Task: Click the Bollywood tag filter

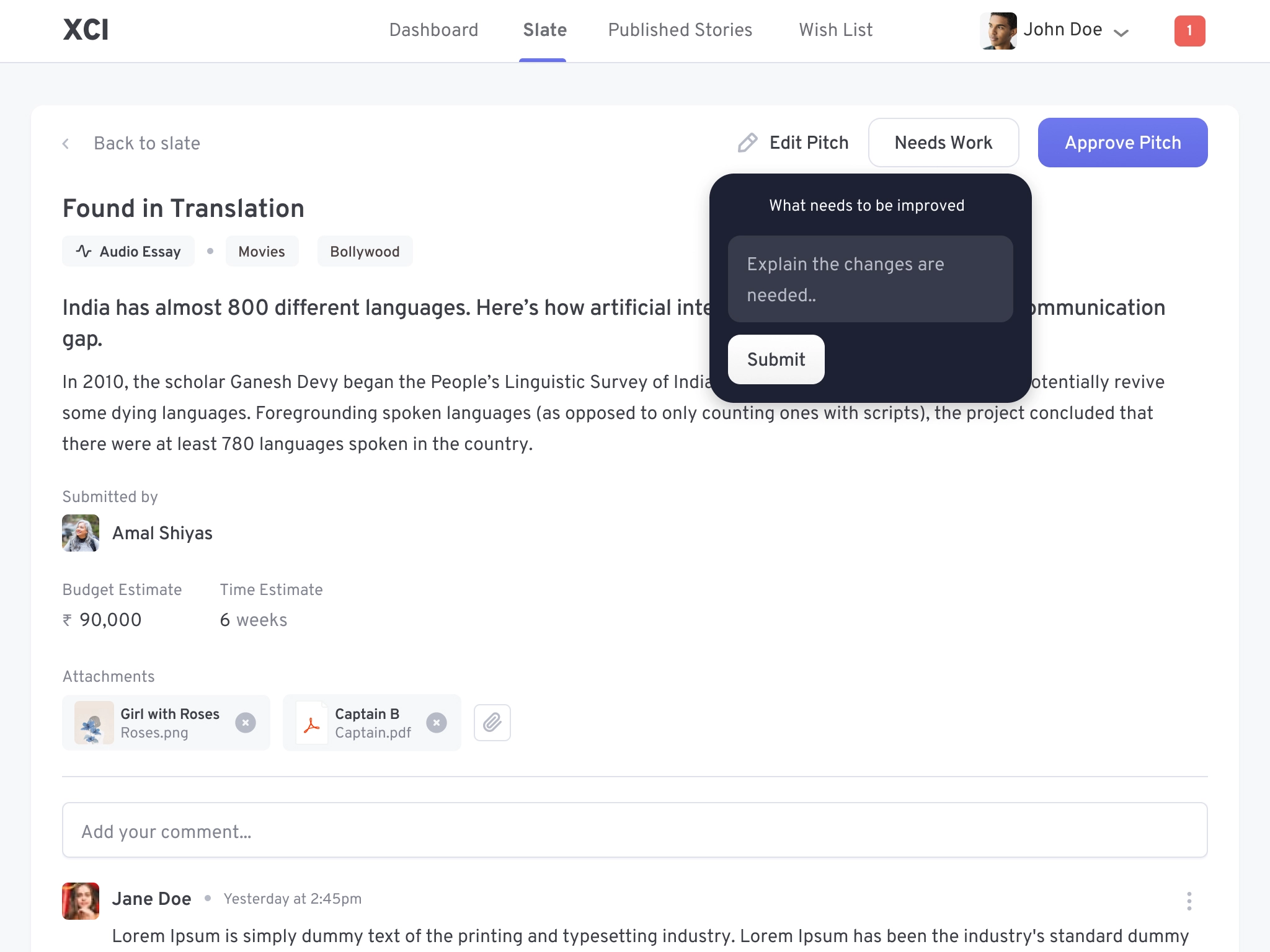Action: (x=365, y=252)
